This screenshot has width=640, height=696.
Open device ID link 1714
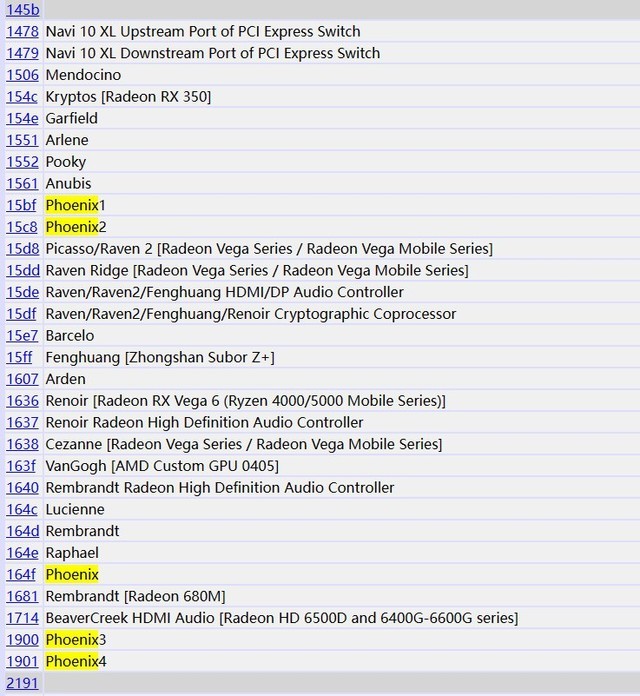pos(23,619)
